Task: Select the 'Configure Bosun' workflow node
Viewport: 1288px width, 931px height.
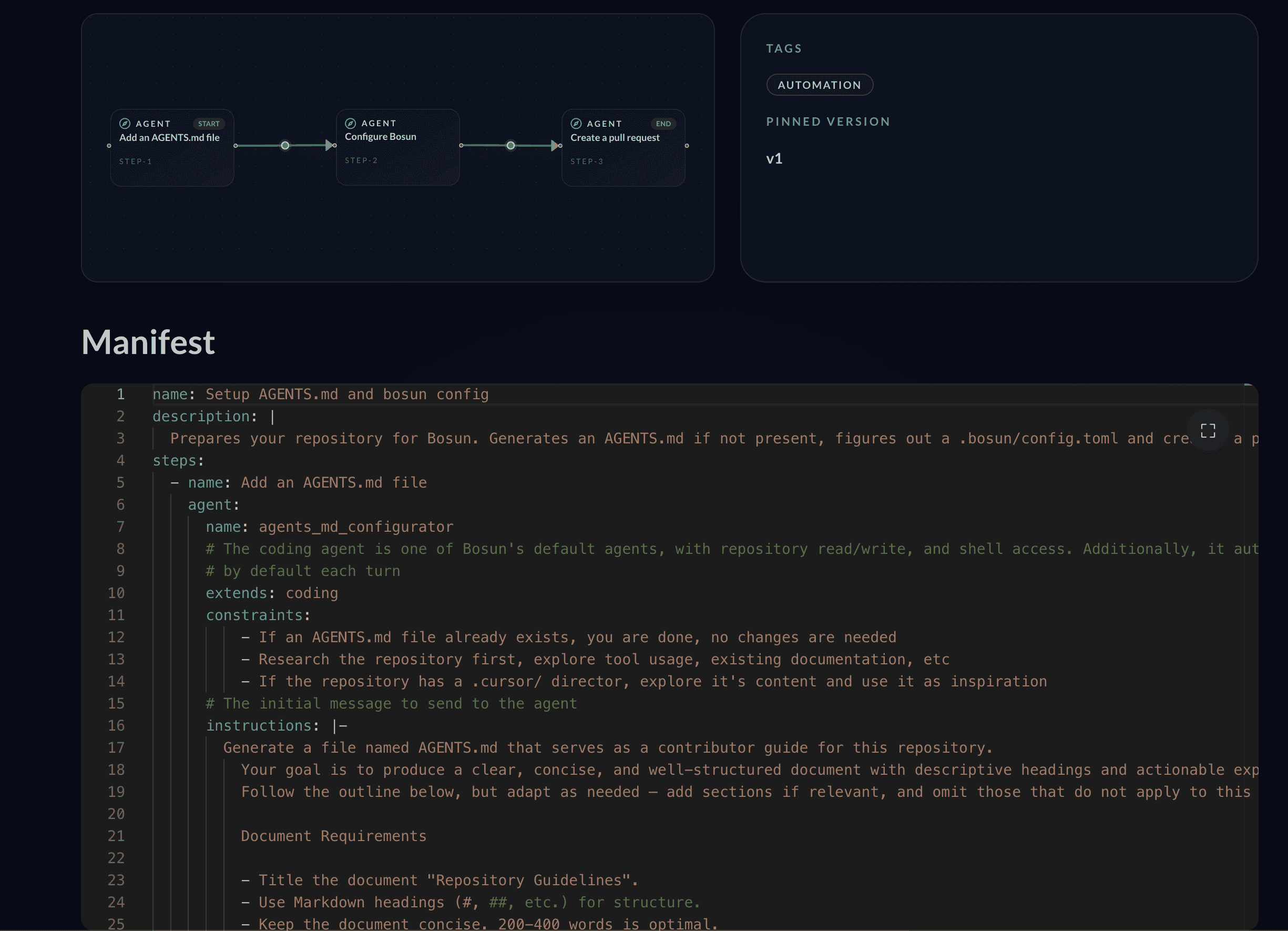Action: pyautogui.click(x=397, y=148)
